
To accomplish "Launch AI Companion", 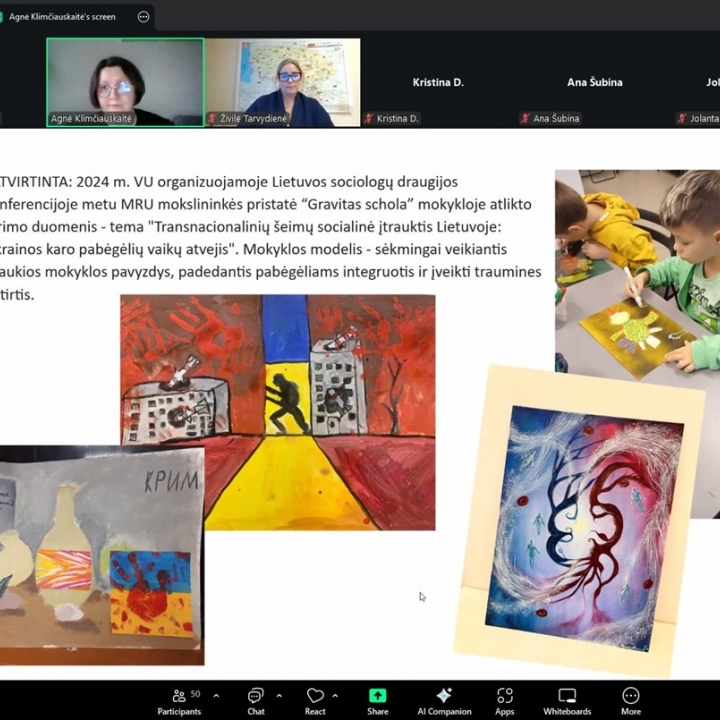I will tap(444, 700).
